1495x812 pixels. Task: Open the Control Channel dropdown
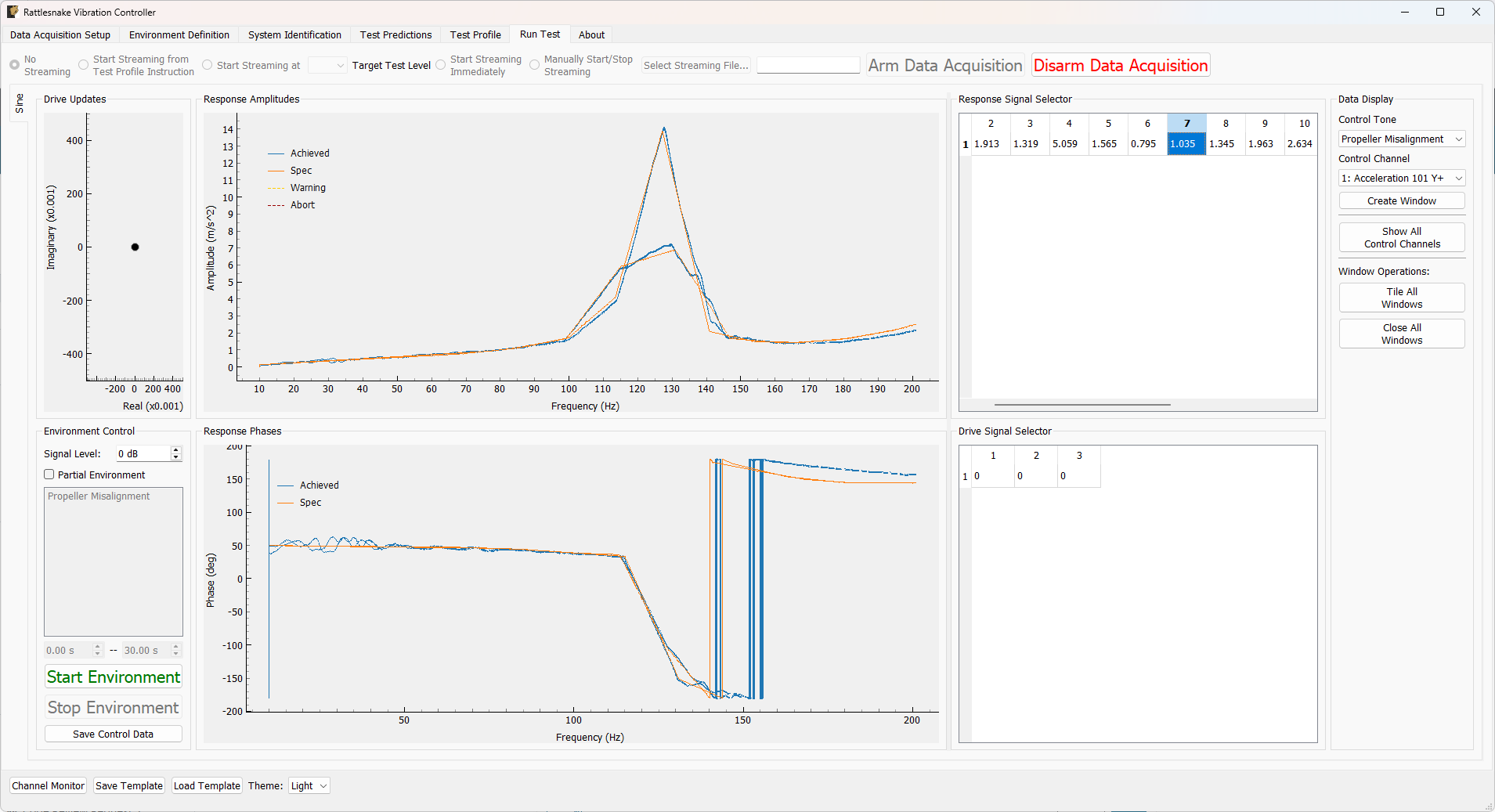pos(1402,179)
